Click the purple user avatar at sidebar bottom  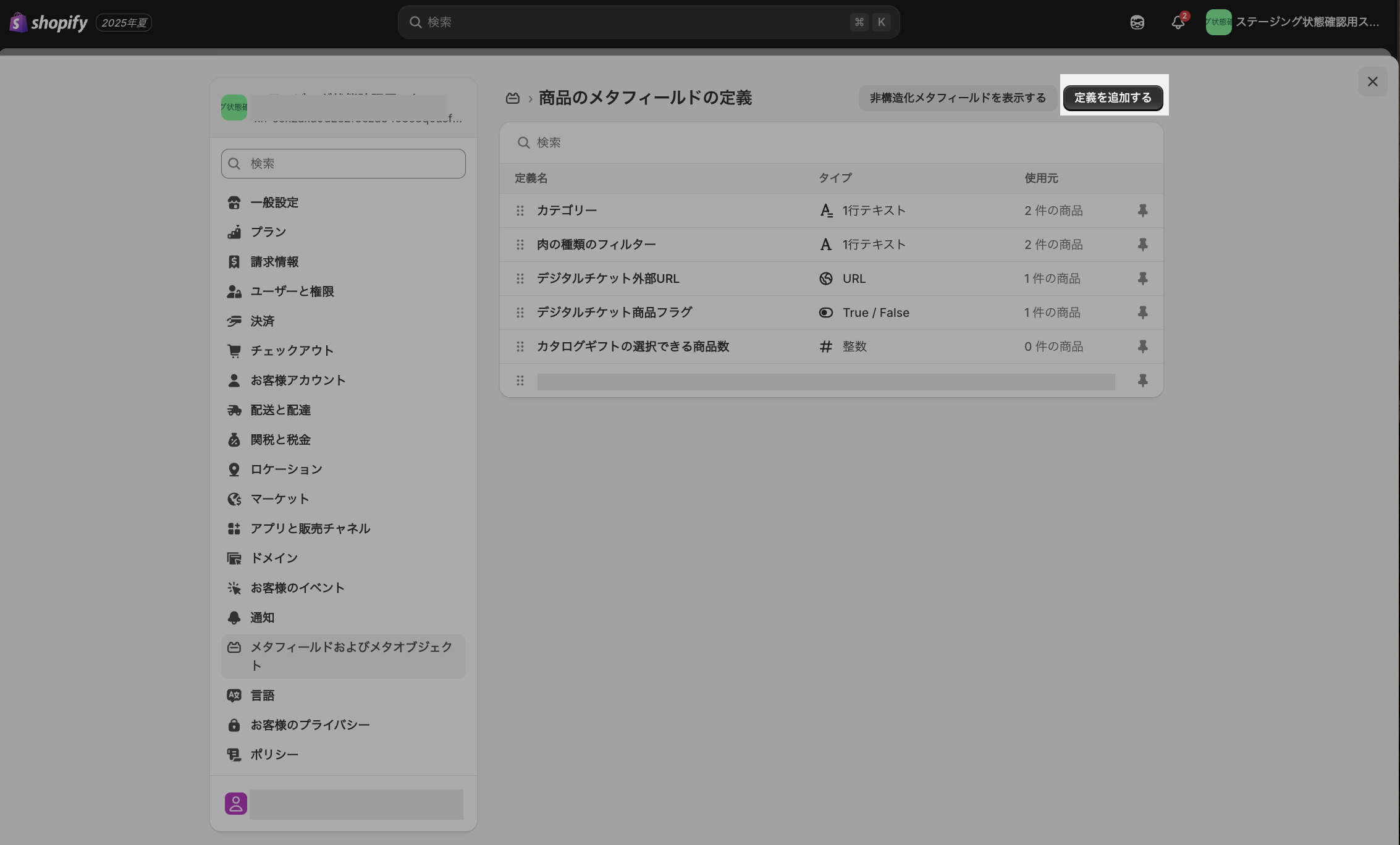tap(235, 804)
